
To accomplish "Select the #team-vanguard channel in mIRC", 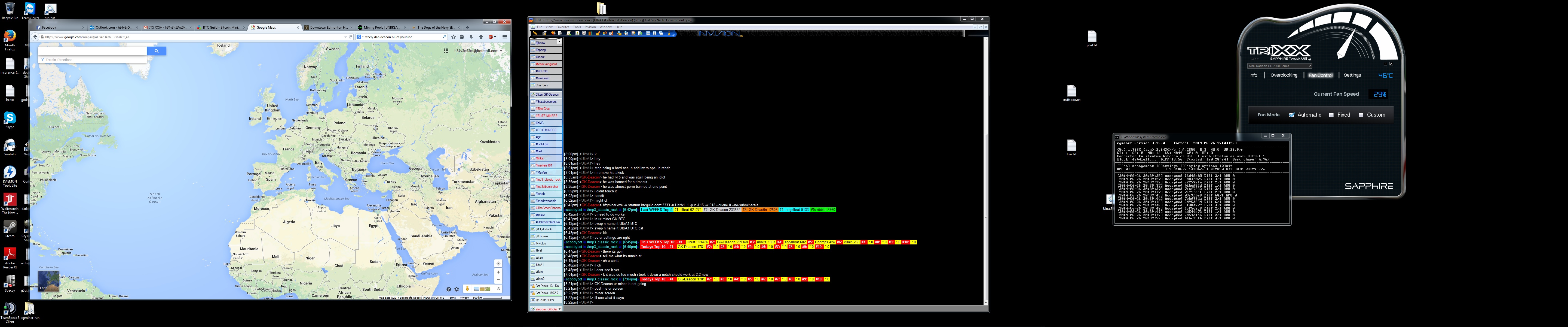I will (x=546, y=64).
